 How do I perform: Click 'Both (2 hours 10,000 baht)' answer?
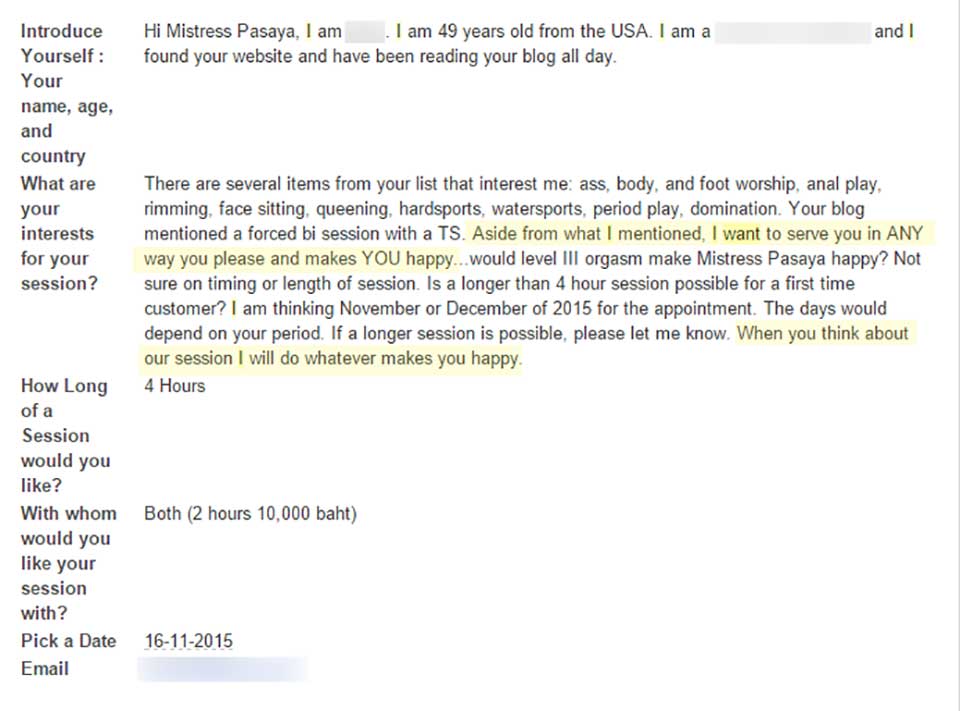point(250,513)
